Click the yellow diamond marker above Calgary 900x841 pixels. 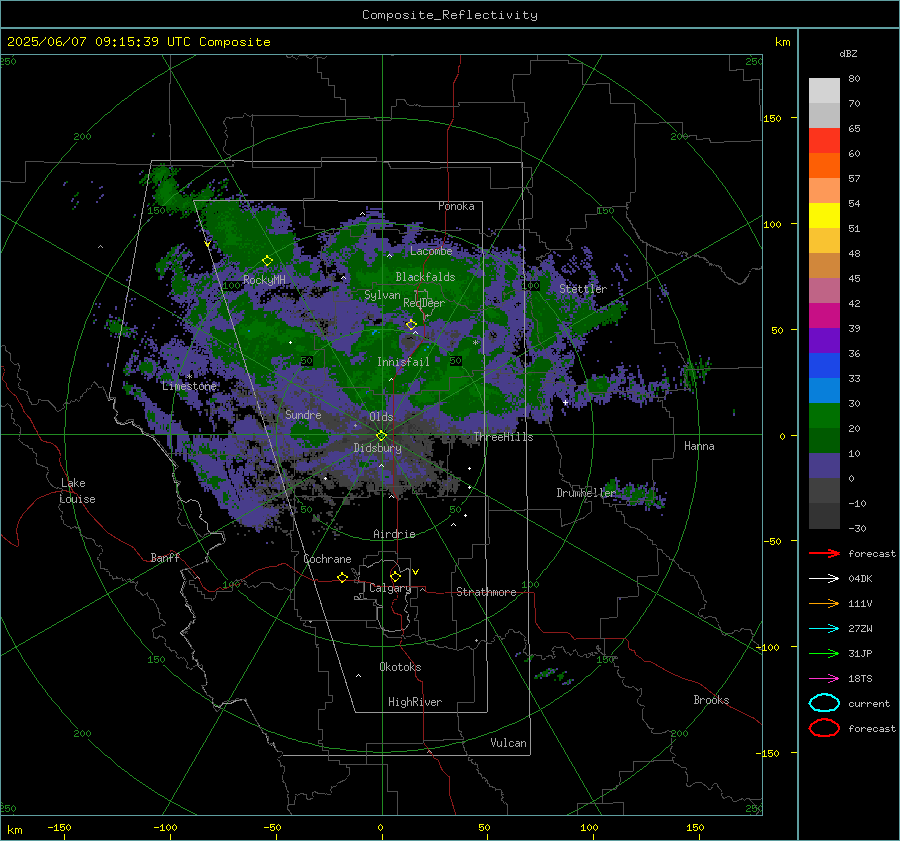point(395,576)
